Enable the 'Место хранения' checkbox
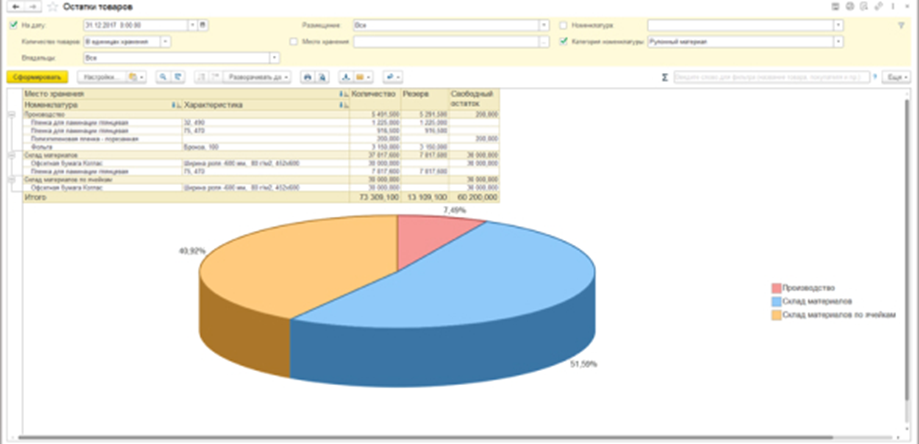 point(293,42)
